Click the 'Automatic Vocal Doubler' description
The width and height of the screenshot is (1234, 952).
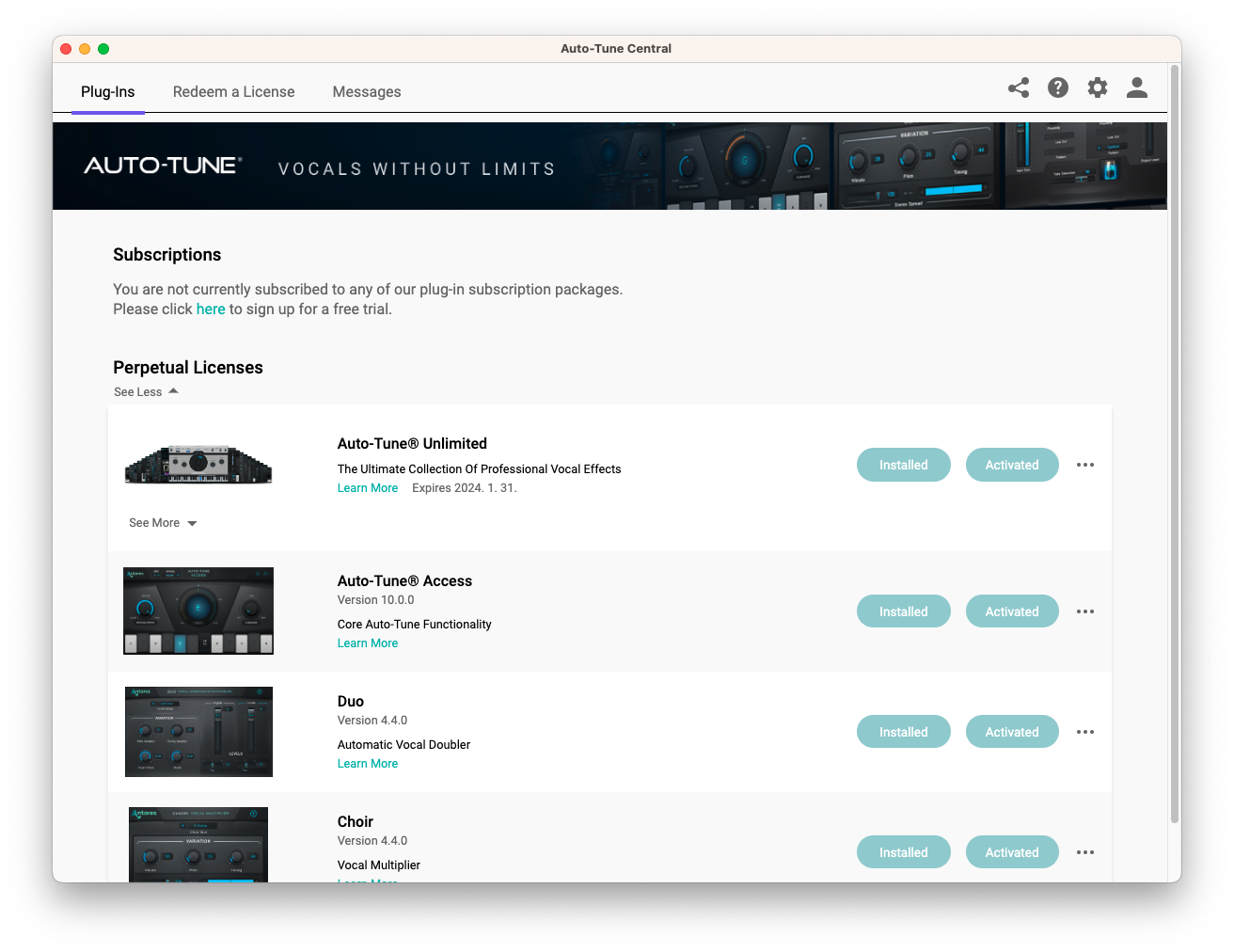coord(404,745)
